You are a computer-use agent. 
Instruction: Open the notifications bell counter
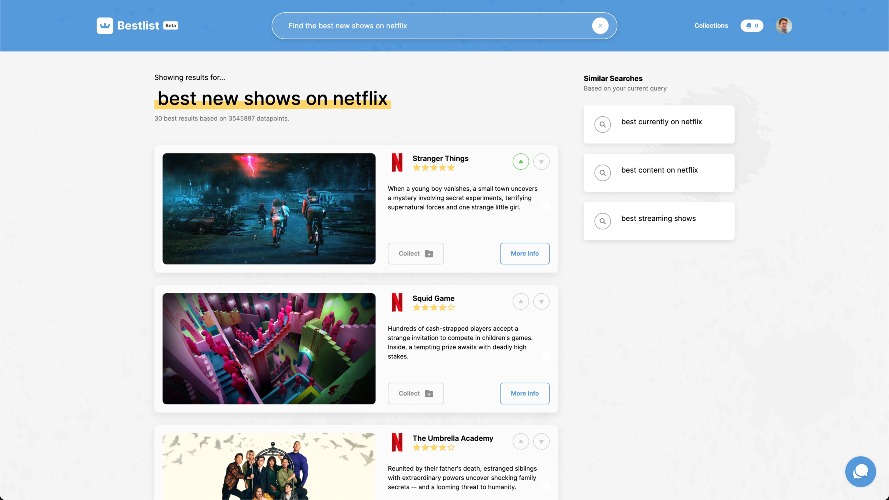(752, 26)
